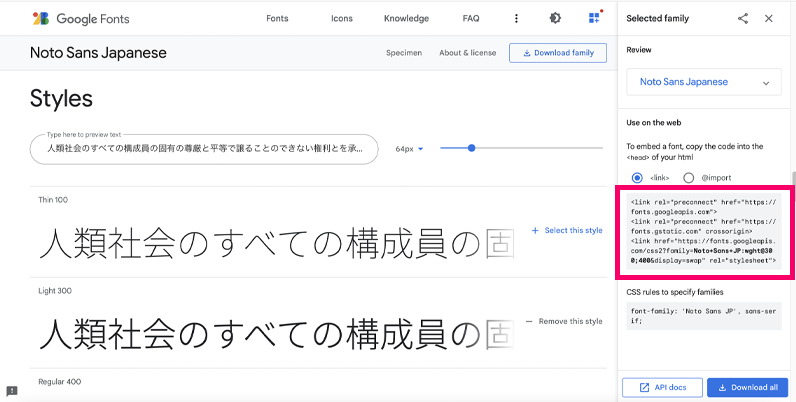Image resolution: width=796 pixels, height=402 pixels.
Task: Select the <link> embed option
Action: pyautogui.click(x=636, y=177)
